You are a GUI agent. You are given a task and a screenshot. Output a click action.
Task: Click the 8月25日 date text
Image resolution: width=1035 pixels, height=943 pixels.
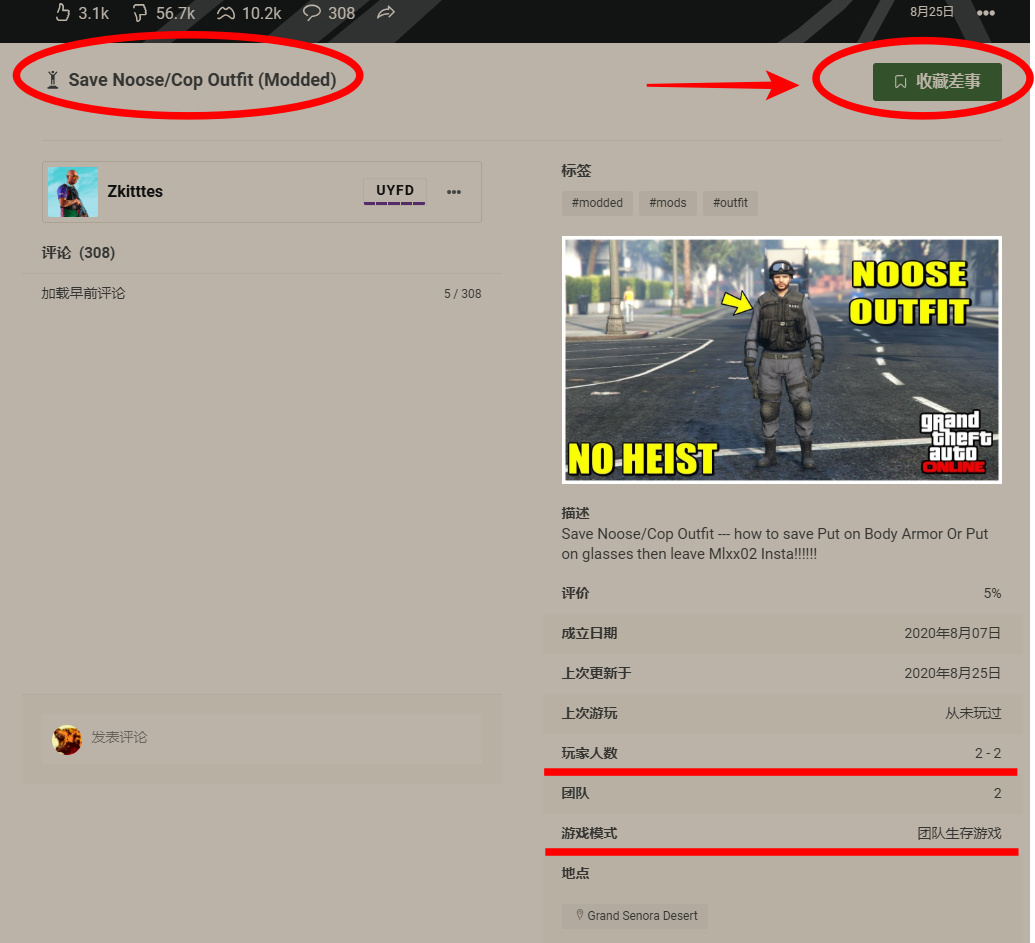click(931, 12)
